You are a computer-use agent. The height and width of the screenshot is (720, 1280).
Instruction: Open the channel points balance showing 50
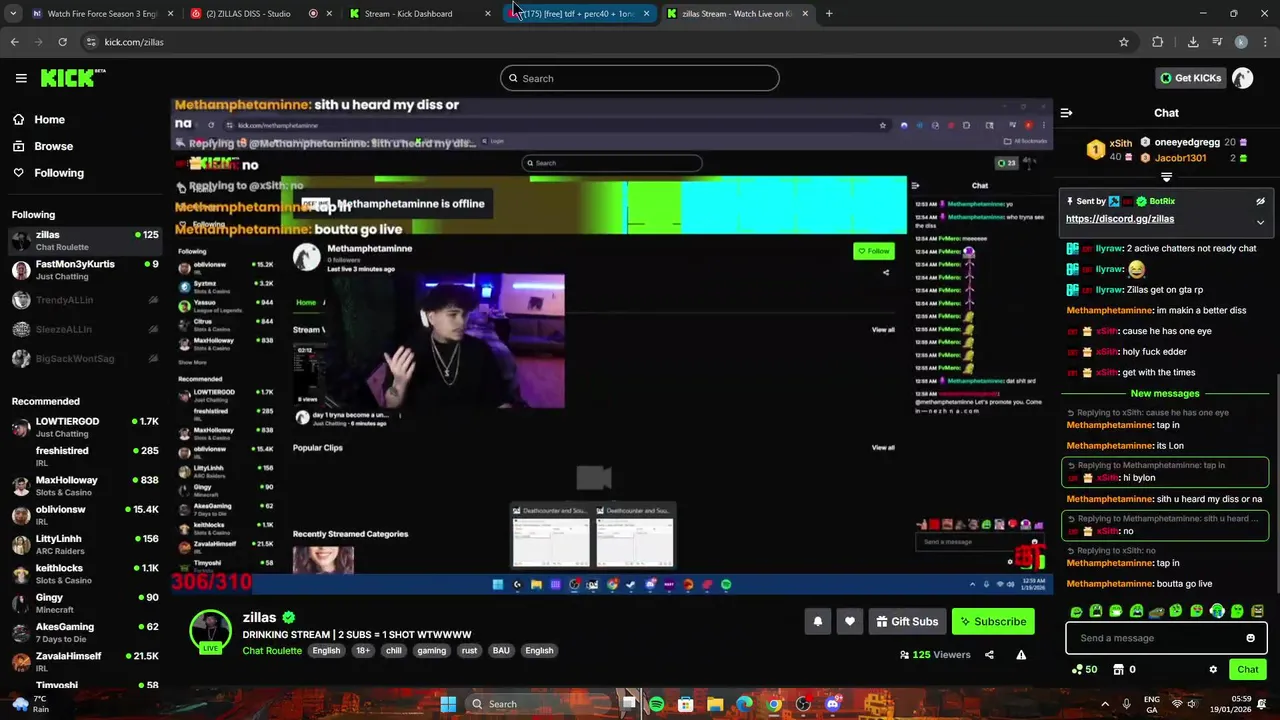pos(1084,670)
